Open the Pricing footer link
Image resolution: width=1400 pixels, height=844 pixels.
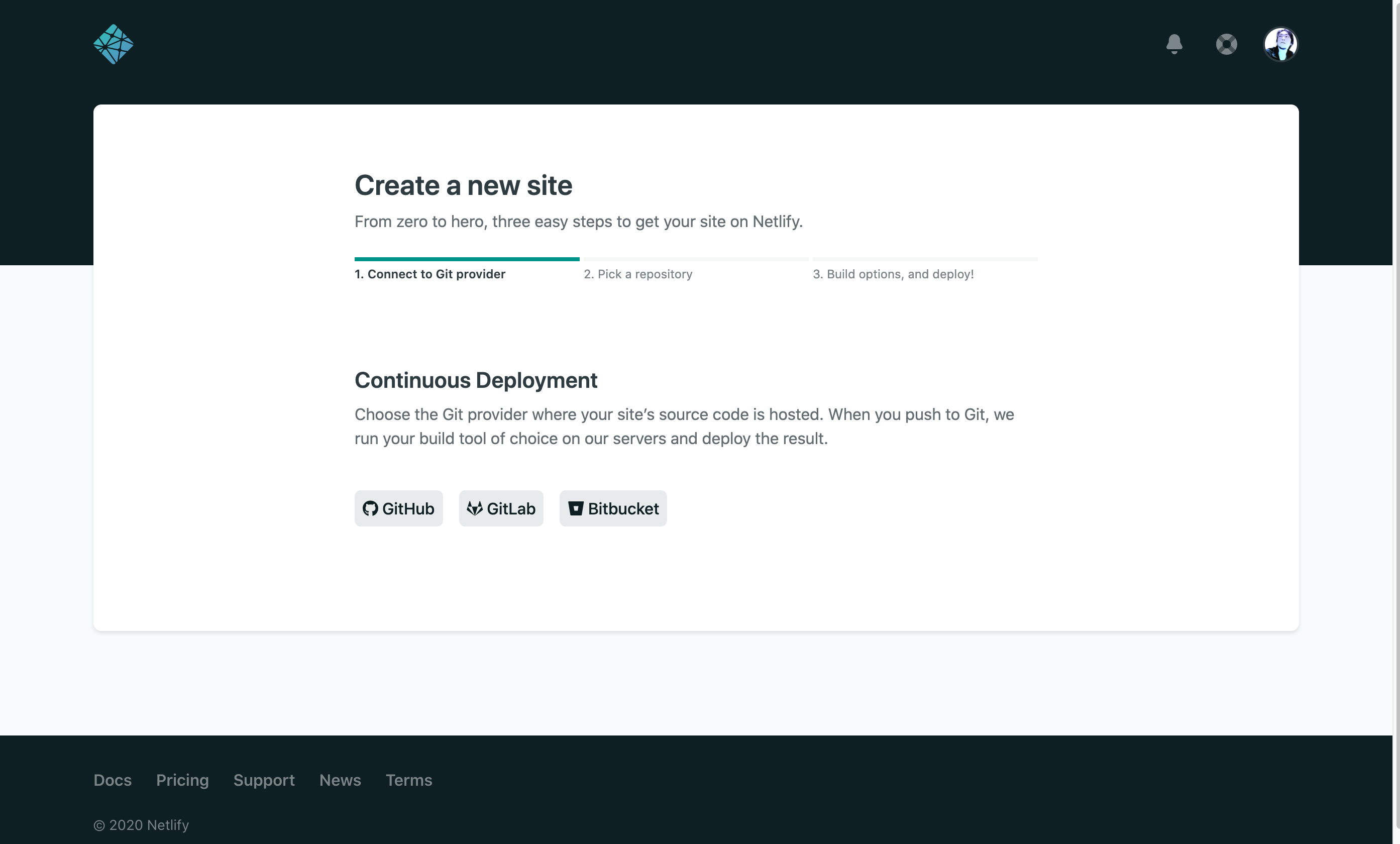[182, 780]
